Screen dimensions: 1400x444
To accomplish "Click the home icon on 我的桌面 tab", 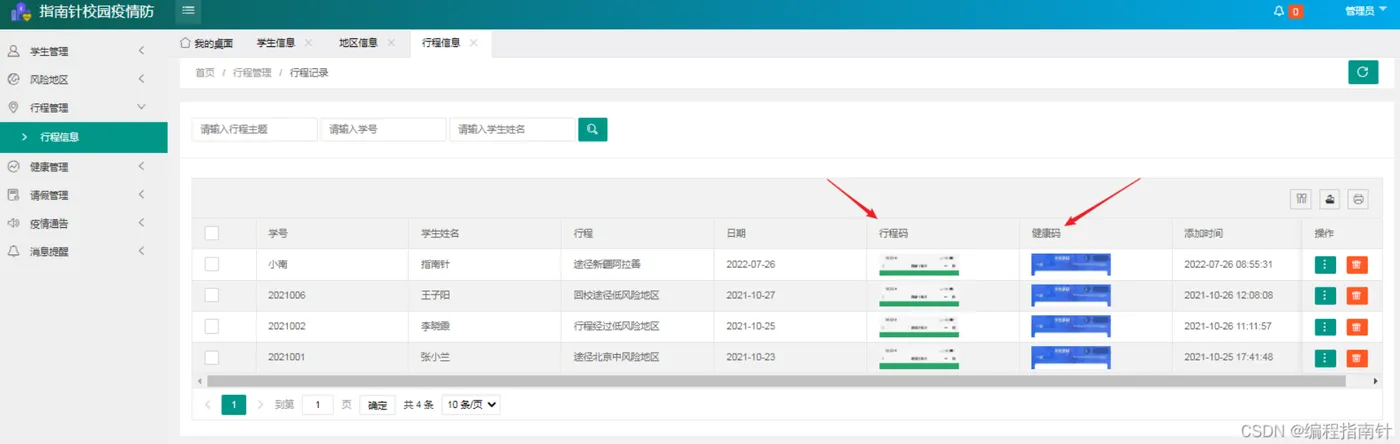I will pyautogui.click(x=185, y=43).
